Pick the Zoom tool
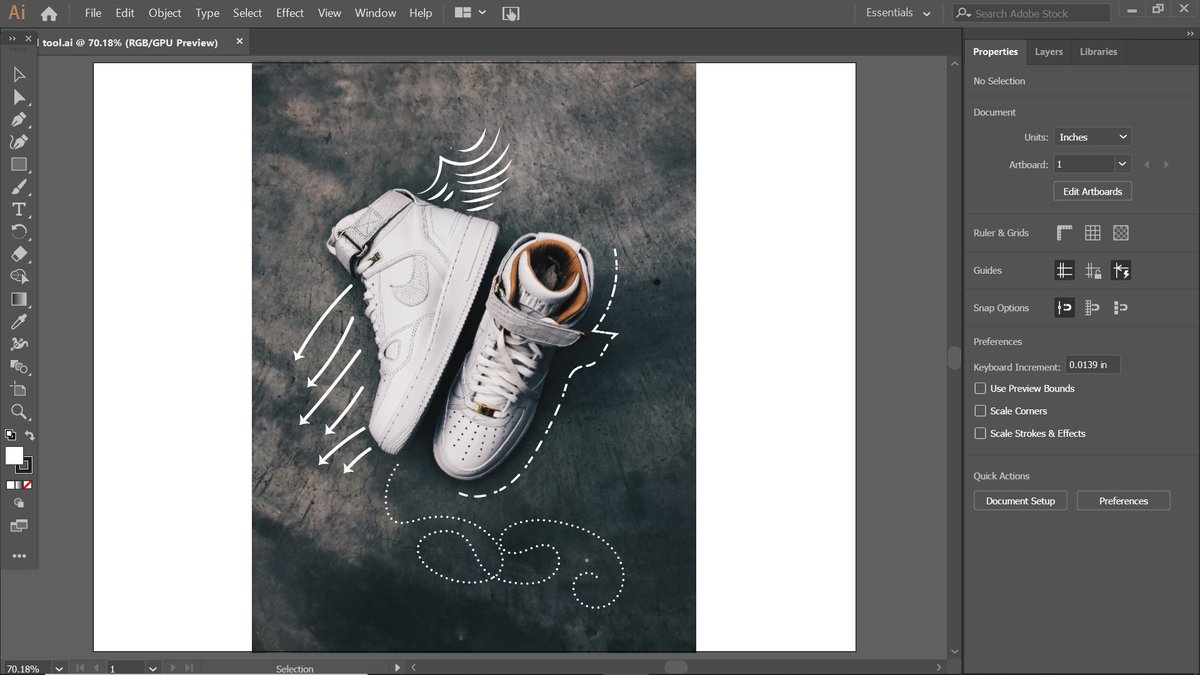 tap(19, 411)
